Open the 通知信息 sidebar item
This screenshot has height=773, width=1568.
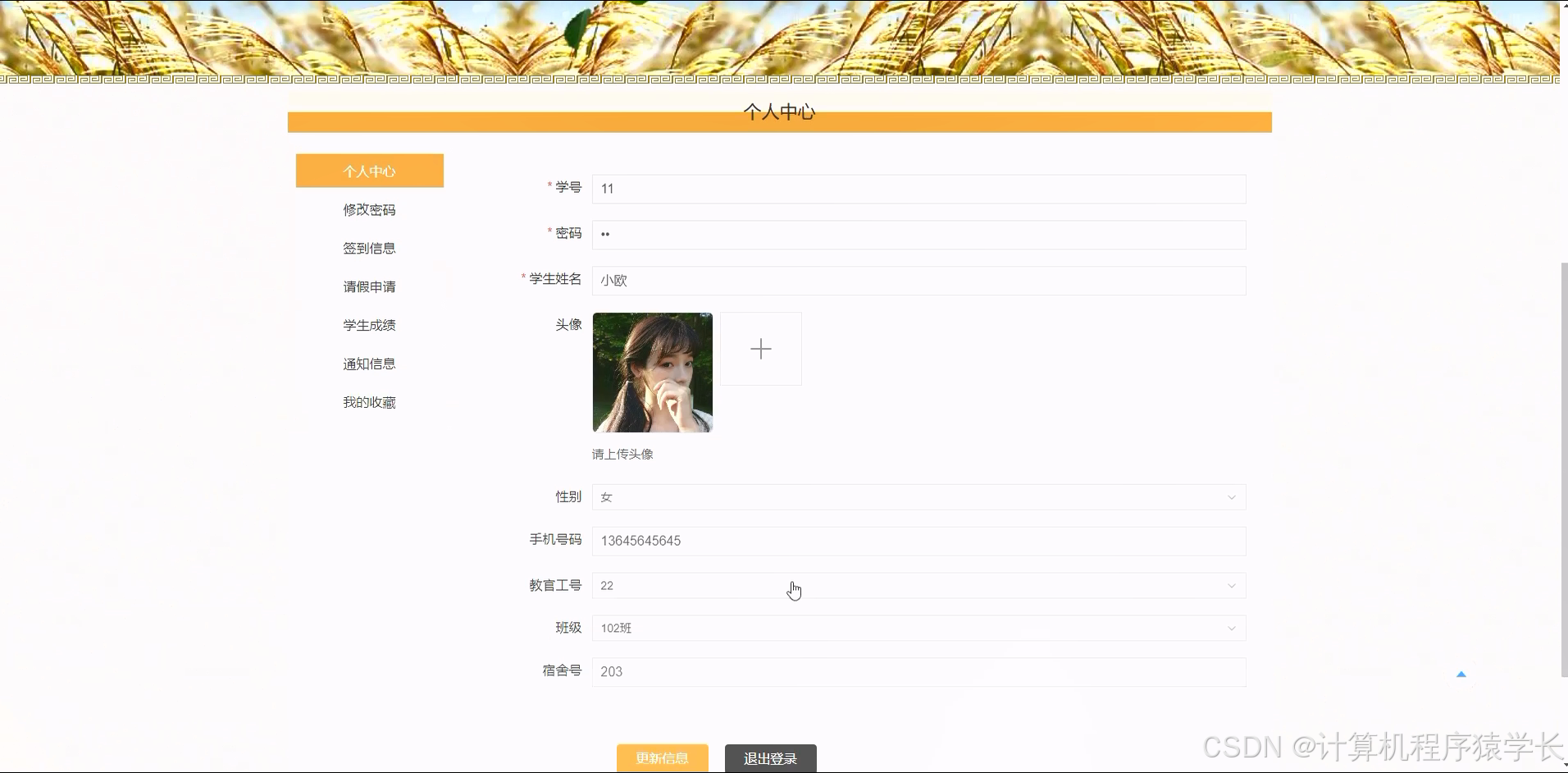(x=369, y=363)
